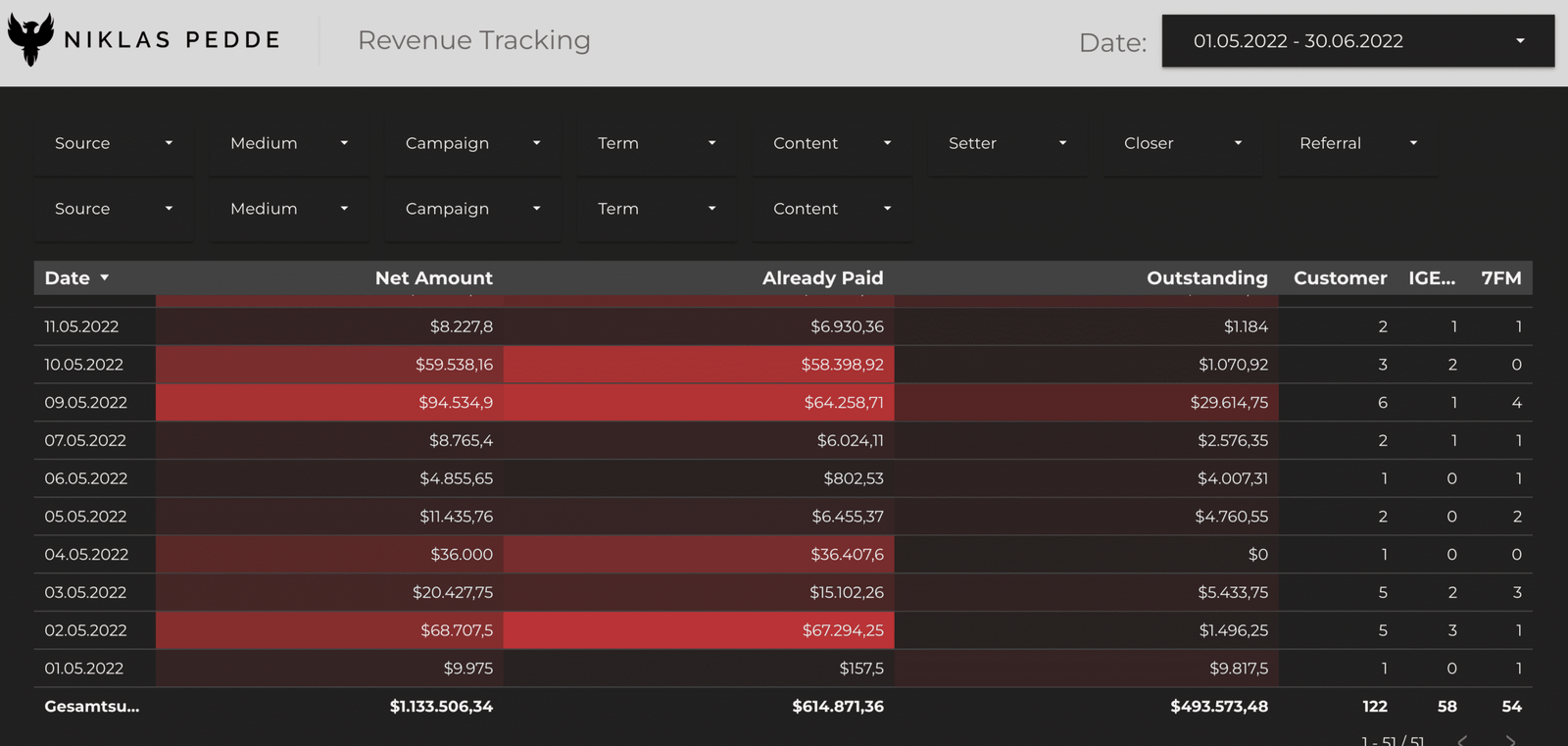Go to previous page of table results
Viewport: 1568px width, 746px height.
(x=1462, y=740)
